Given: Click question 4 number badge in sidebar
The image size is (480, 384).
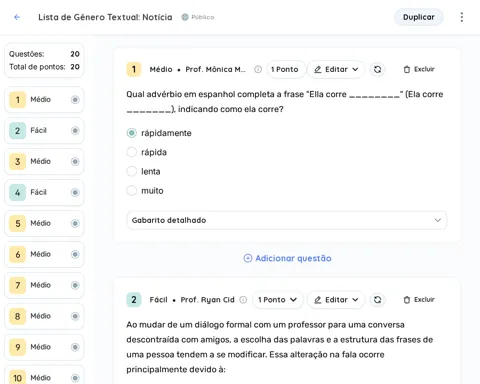Looking at the screenshot, I should [x=18, y=192].
